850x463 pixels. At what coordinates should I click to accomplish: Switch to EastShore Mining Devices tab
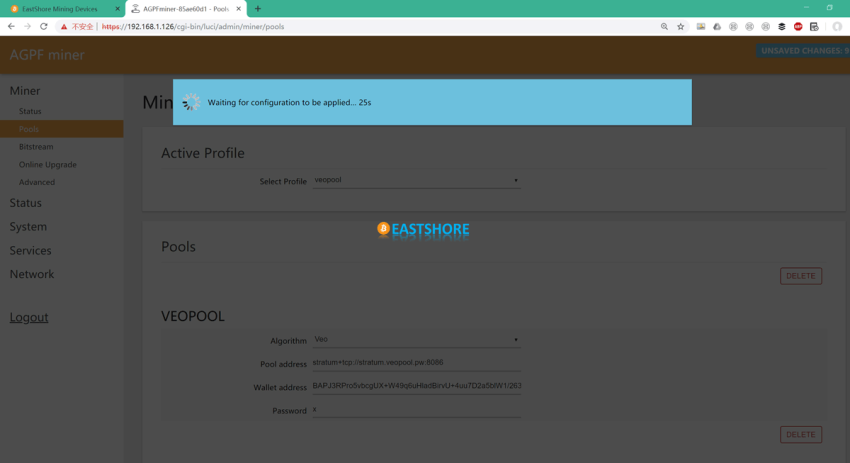tap(60, 9)
